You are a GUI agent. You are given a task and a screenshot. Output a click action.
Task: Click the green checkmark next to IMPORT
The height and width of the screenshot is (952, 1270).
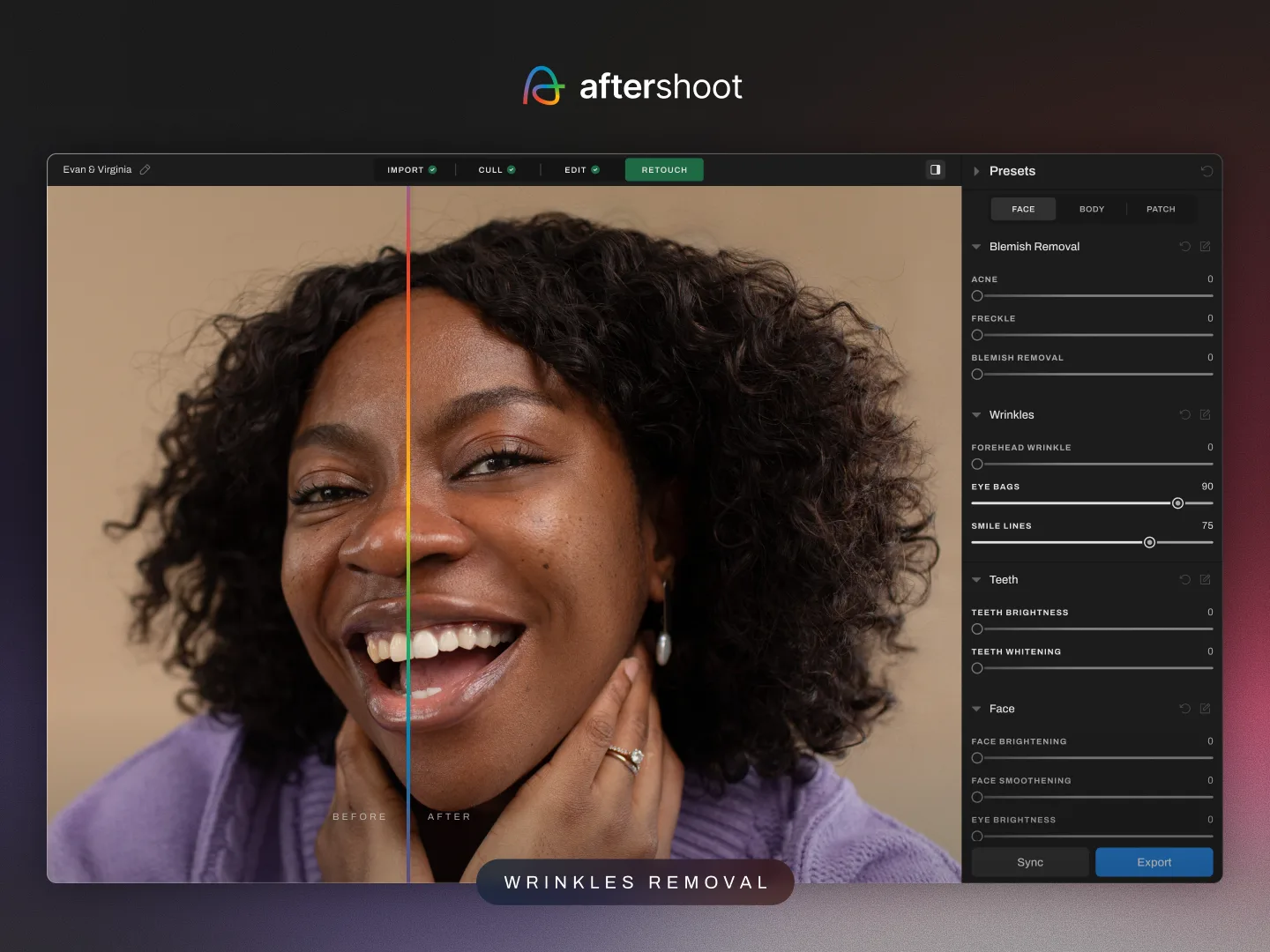point(433,169)
